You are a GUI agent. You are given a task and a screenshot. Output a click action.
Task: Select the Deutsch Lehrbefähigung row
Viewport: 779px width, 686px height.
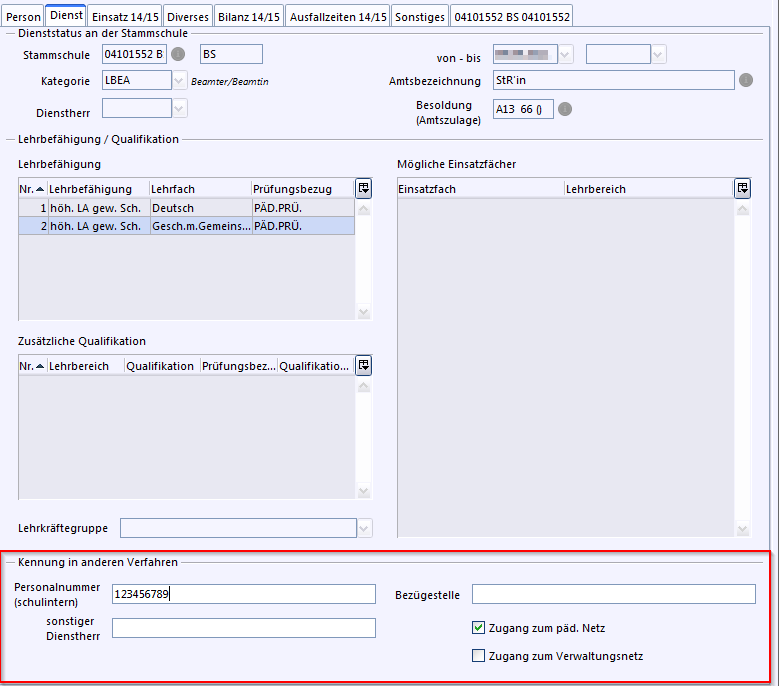click(x=186, y=208)
